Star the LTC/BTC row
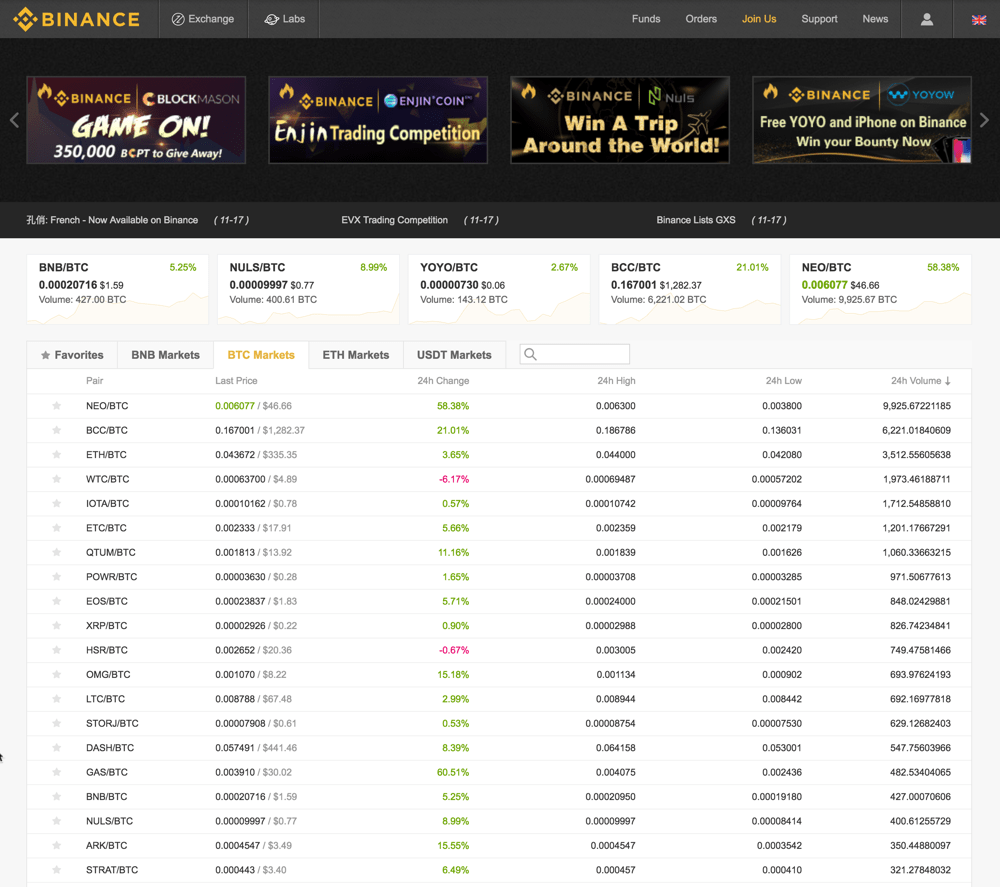1000x887 pixels. [x=57, y=699]
